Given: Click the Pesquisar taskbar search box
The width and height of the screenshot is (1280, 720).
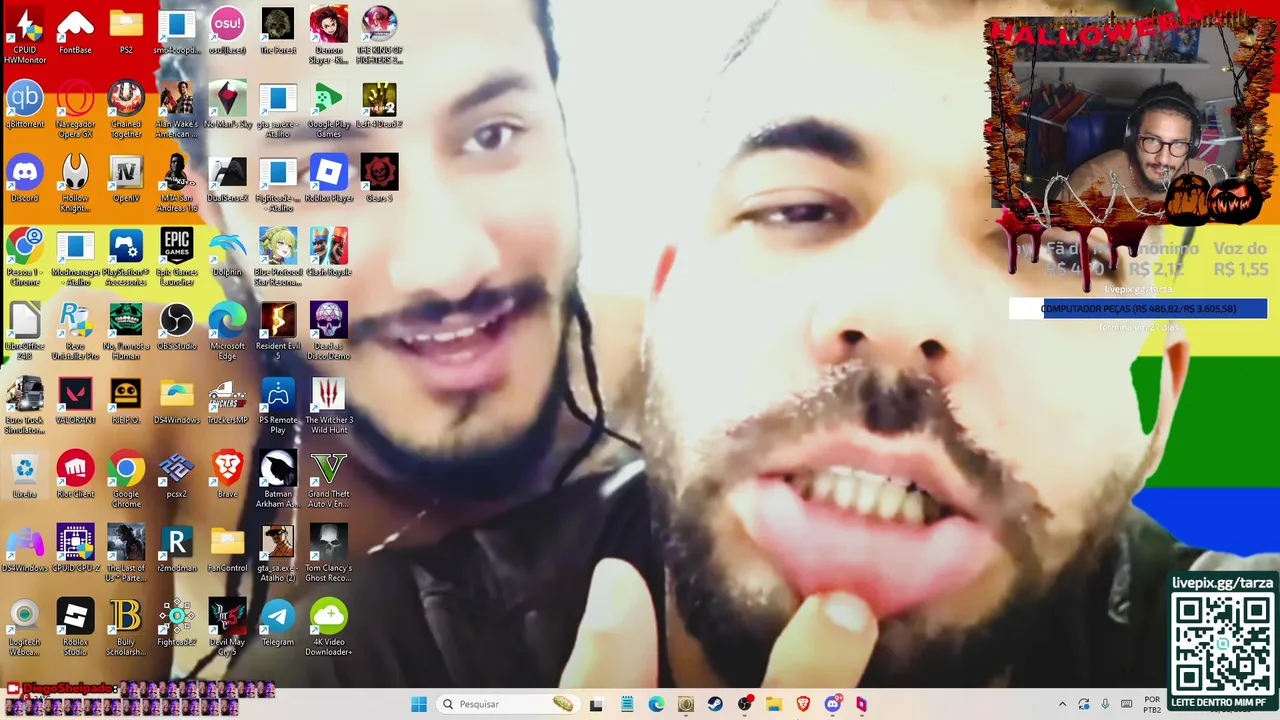Looking at the screenshot, I should coord(510,704).
